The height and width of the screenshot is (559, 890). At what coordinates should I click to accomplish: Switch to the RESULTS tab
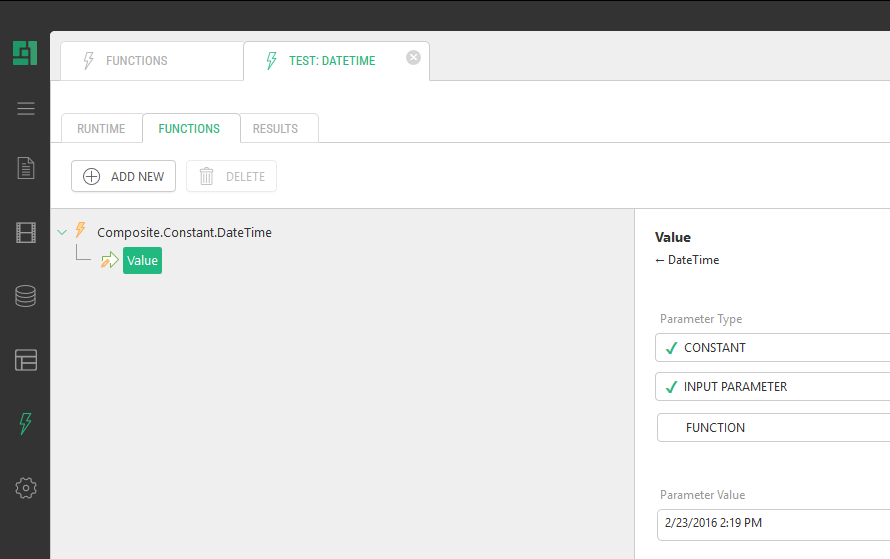pyautogui.click(x=275, y=129)
